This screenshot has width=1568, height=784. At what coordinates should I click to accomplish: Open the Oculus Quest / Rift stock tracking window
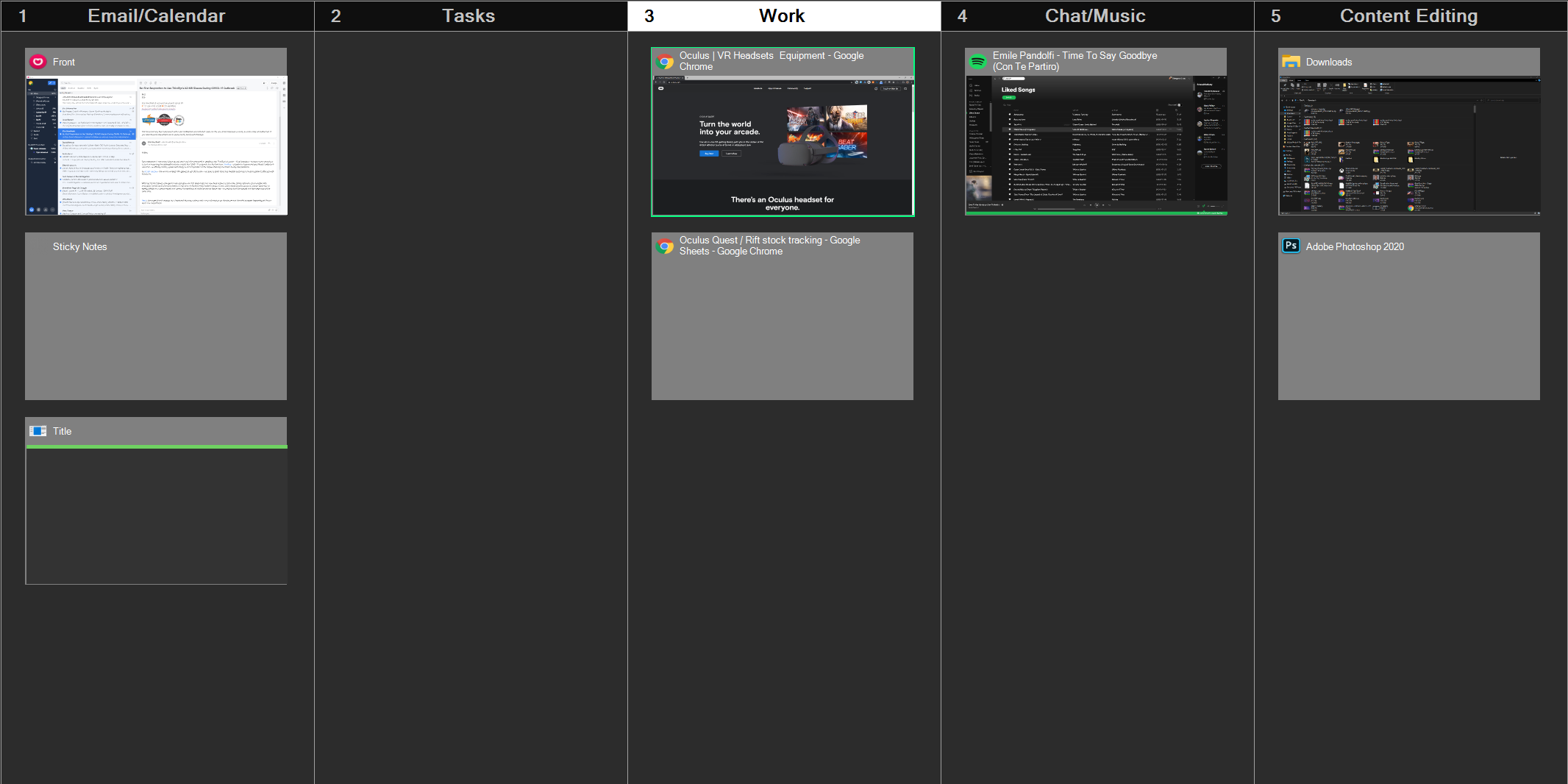pos(782,316)
